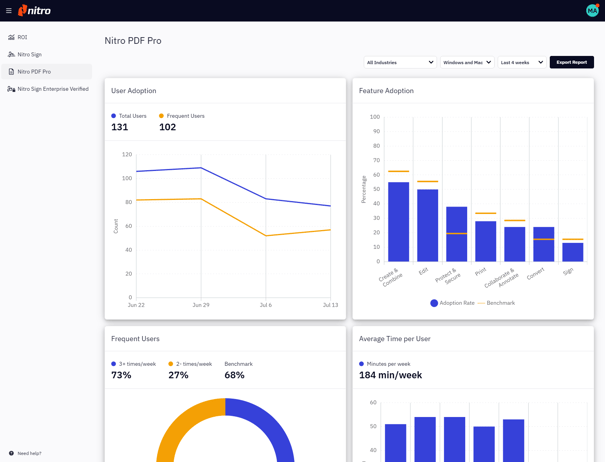
Task: Select Nitro Sign in the sidebar
Action: [x=29, y=55]
